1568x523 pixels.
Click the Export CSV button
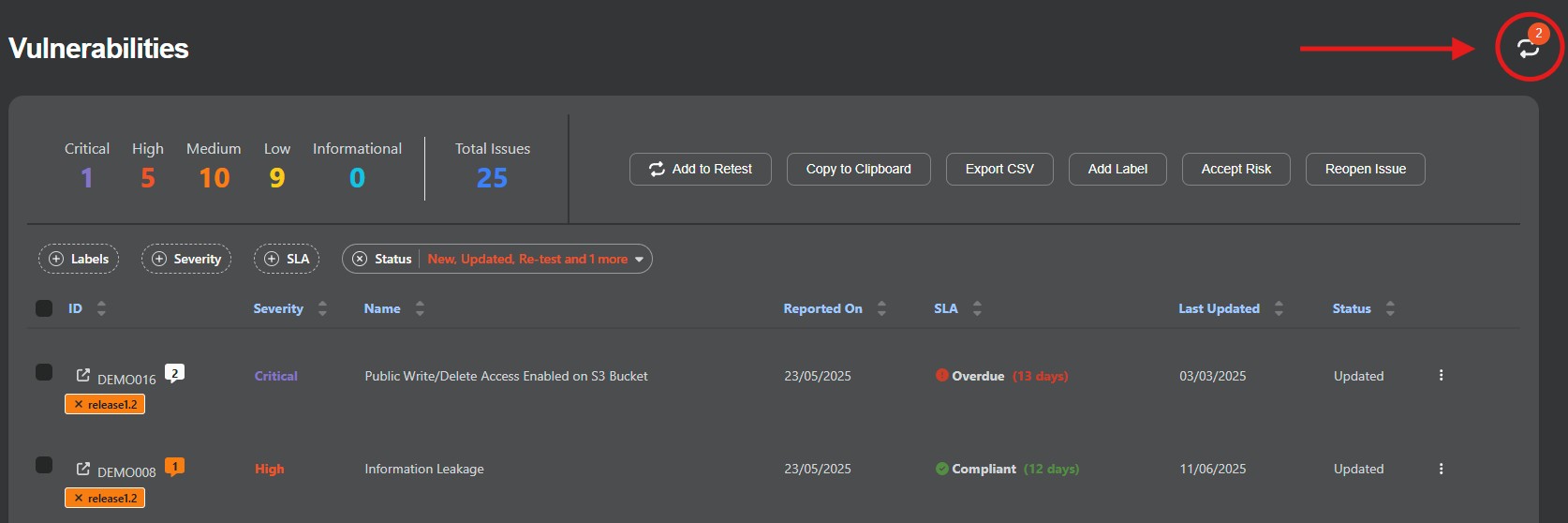[999, 169]
